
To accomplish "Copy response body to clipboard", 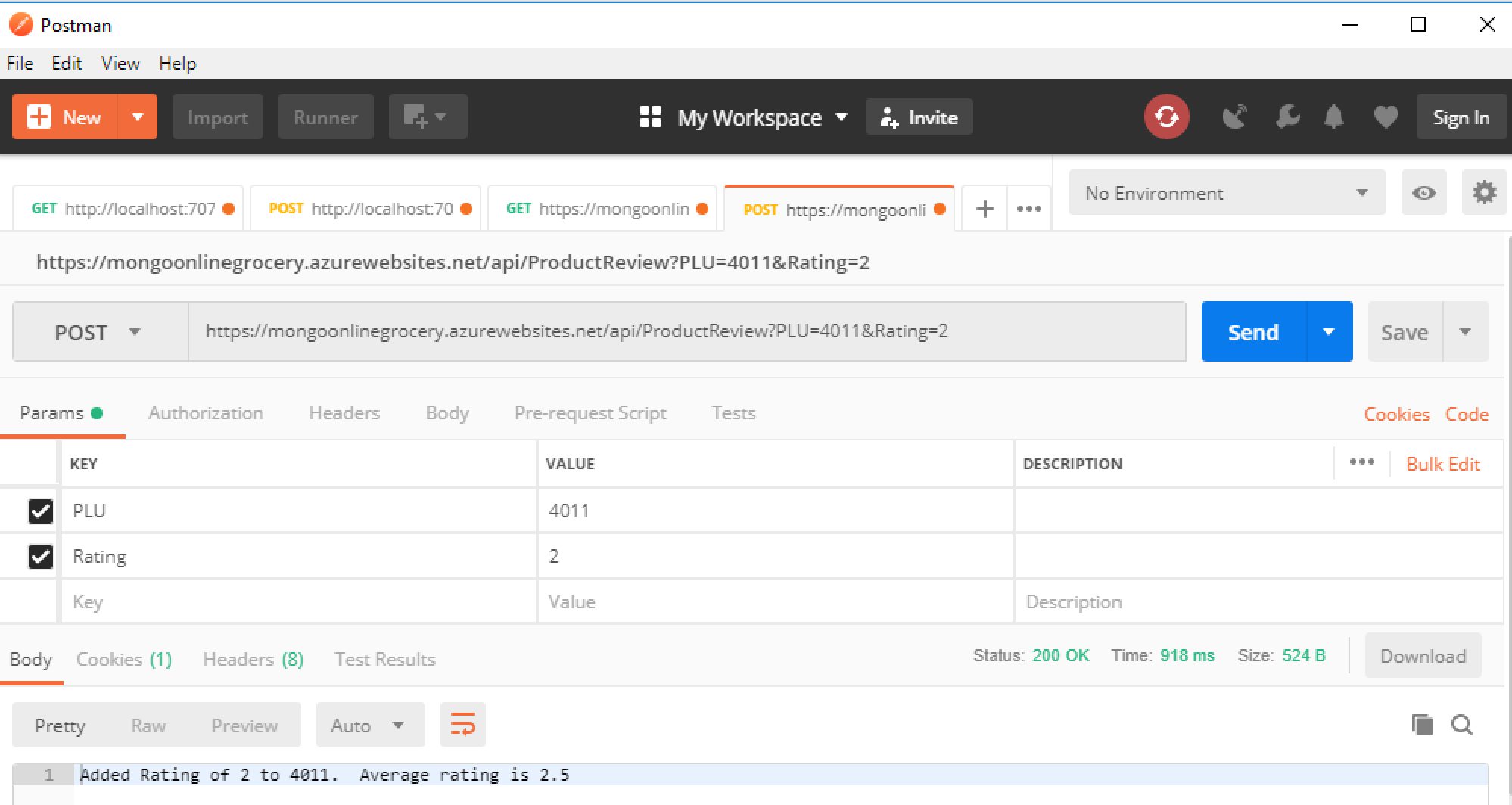I will (x=1422, y=725).
